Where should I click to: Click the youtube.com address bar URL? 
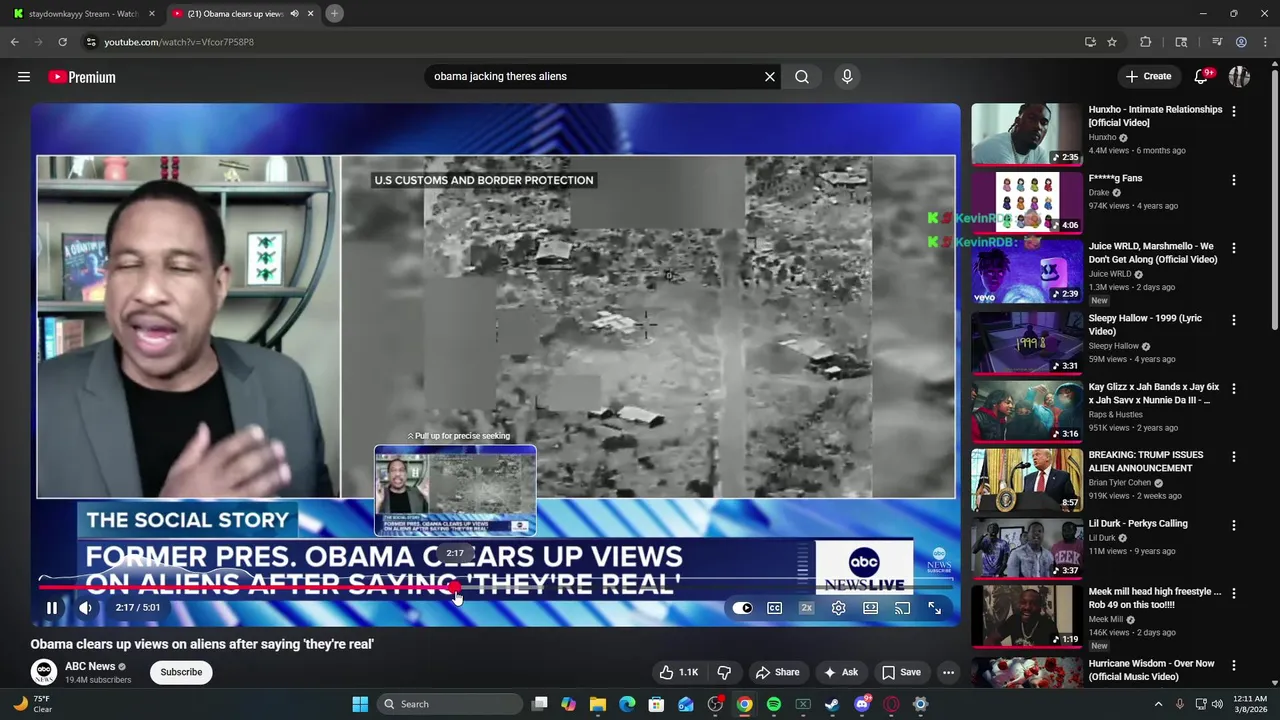(x=179, y=42)
